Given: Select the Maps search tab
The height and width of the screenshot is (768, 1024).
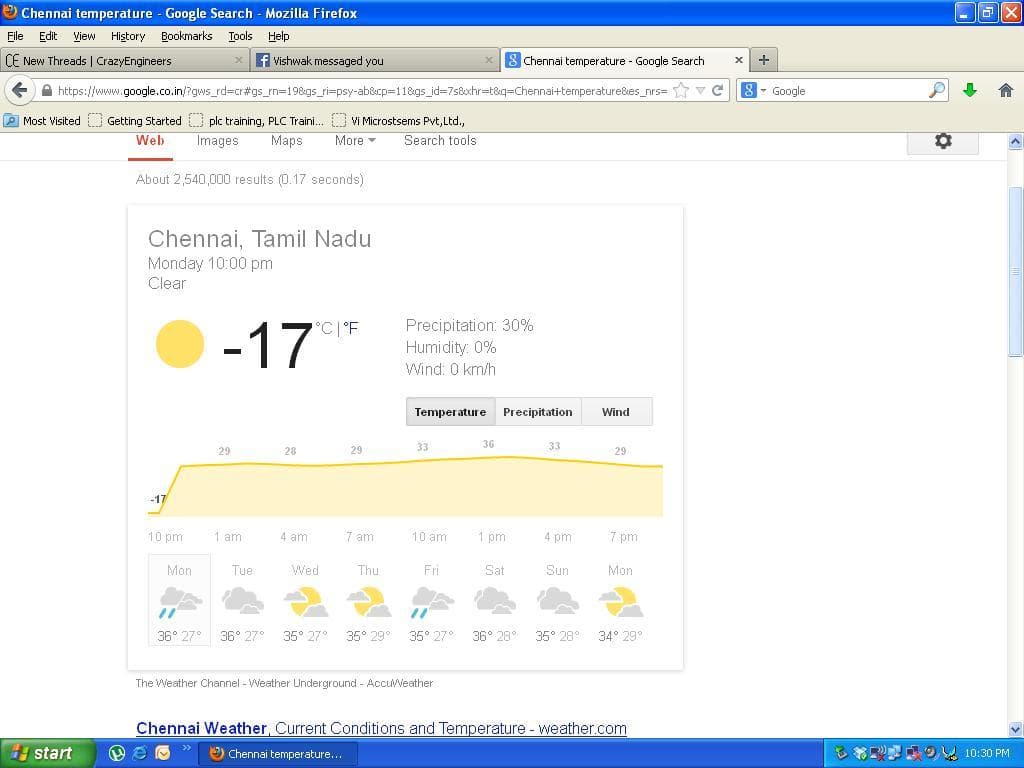Looking at the screenshot, I should coord(287,140).
